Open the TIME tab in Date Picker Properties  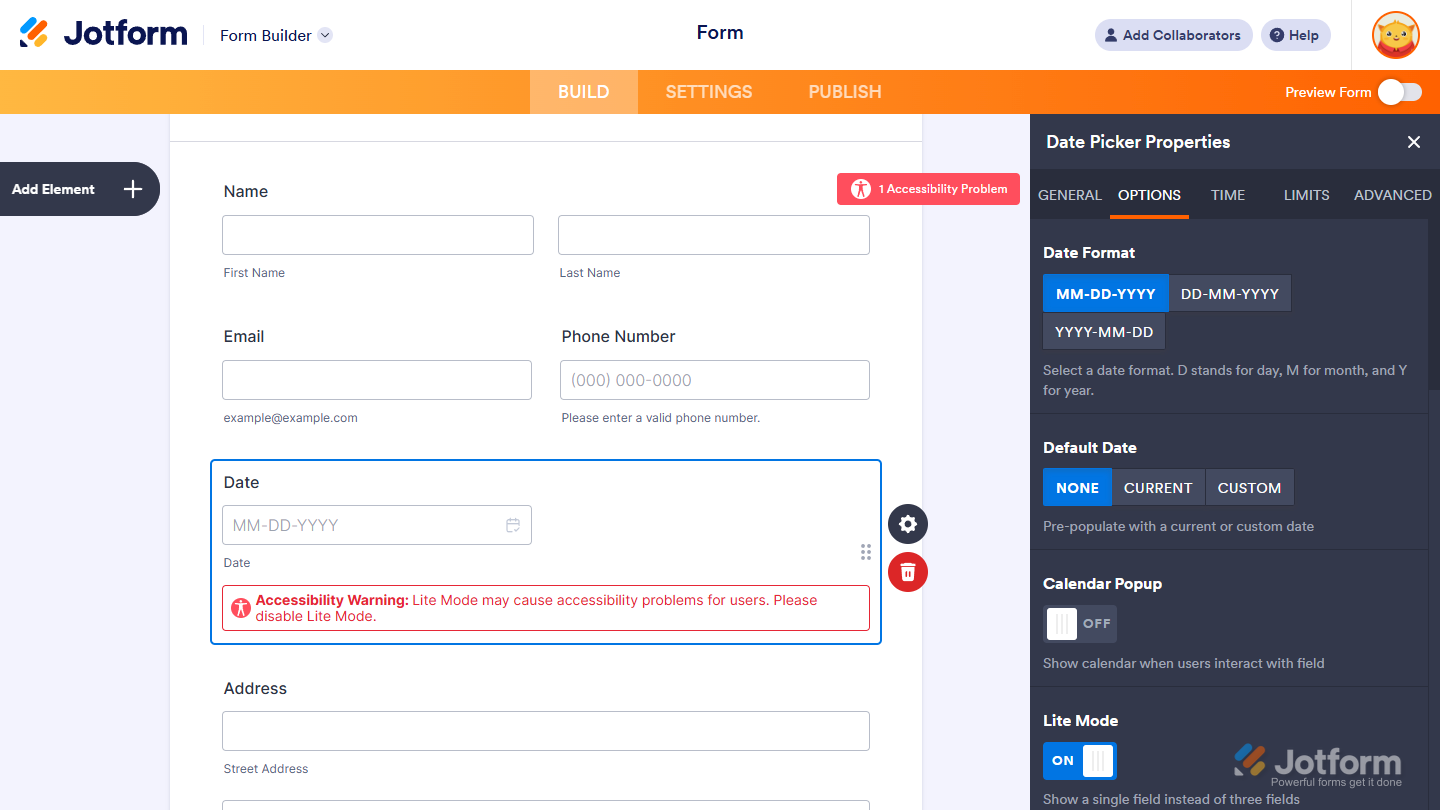(1227, 195)
